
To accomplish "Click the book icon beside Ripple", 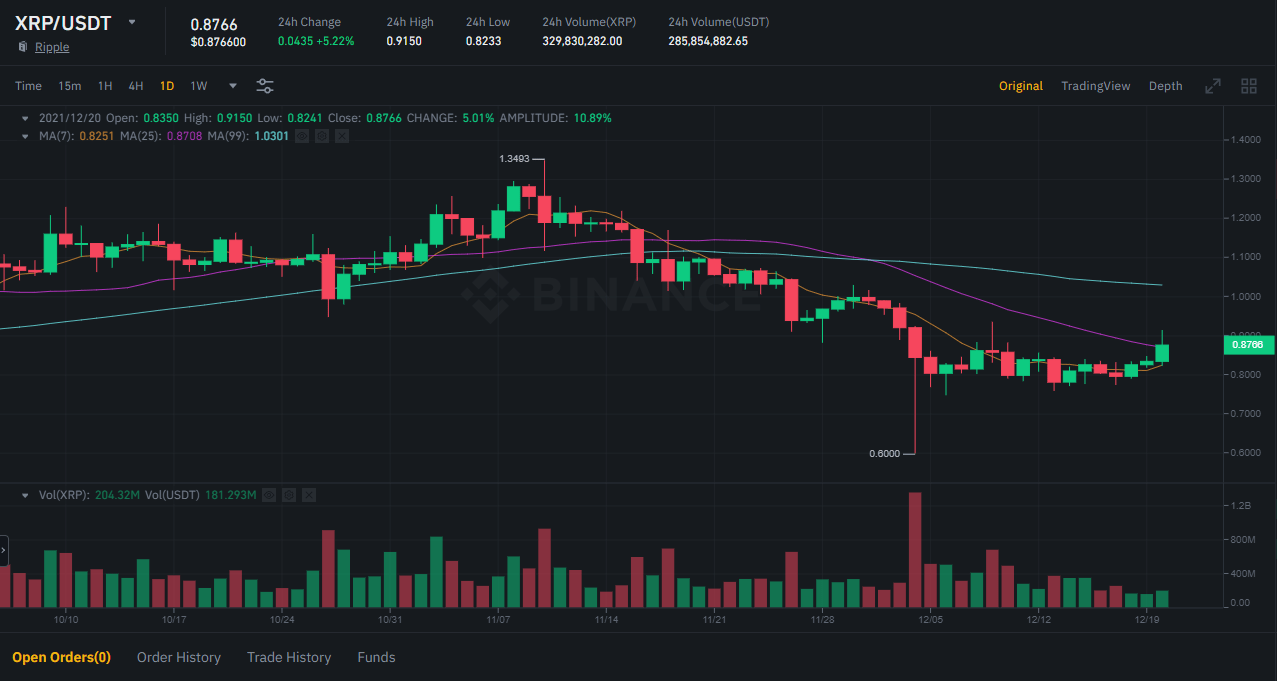I will pyautogui.click(x=22, y=47).
